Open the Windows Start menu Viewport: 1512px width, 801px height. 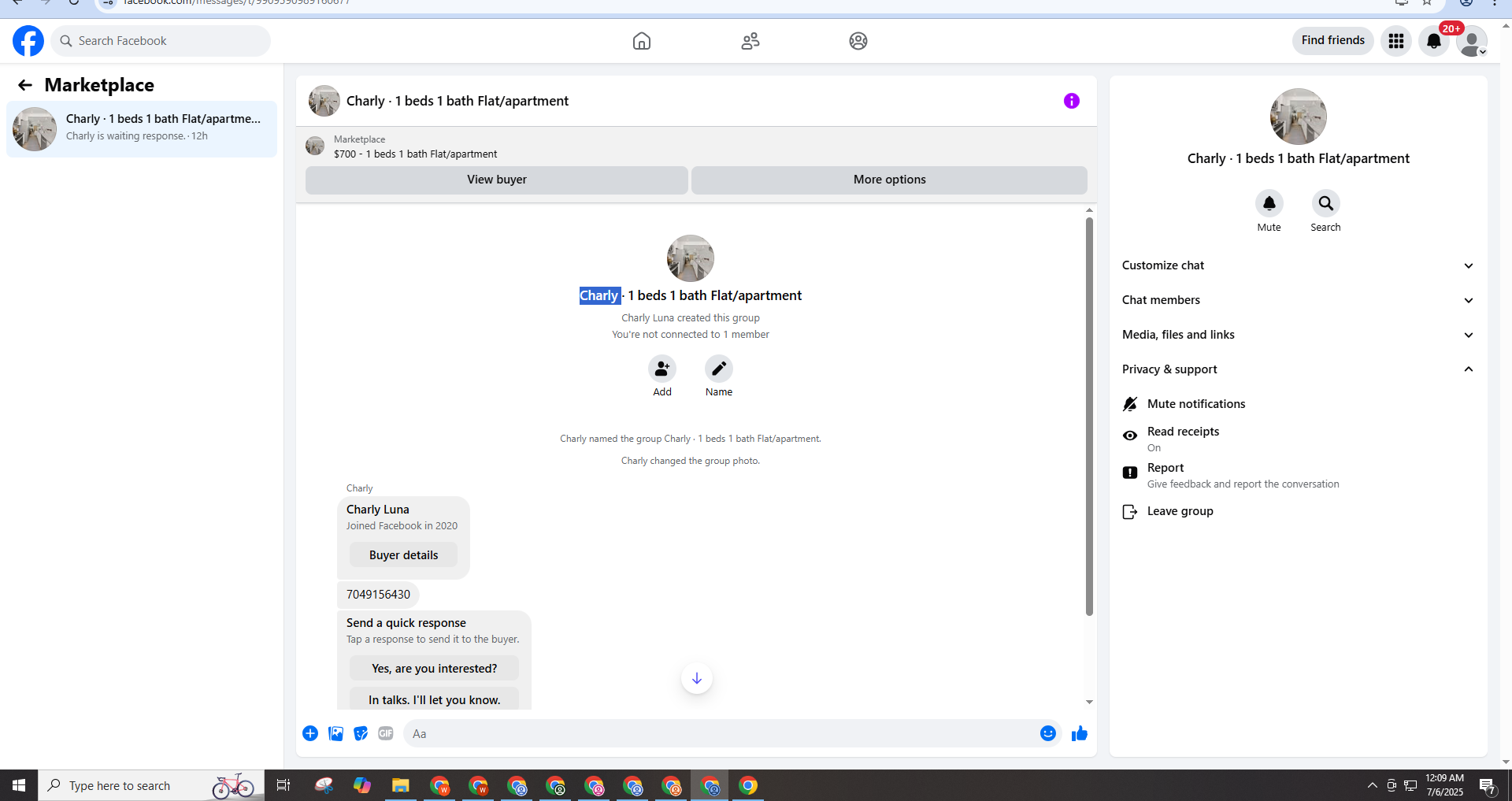(19, 785)
